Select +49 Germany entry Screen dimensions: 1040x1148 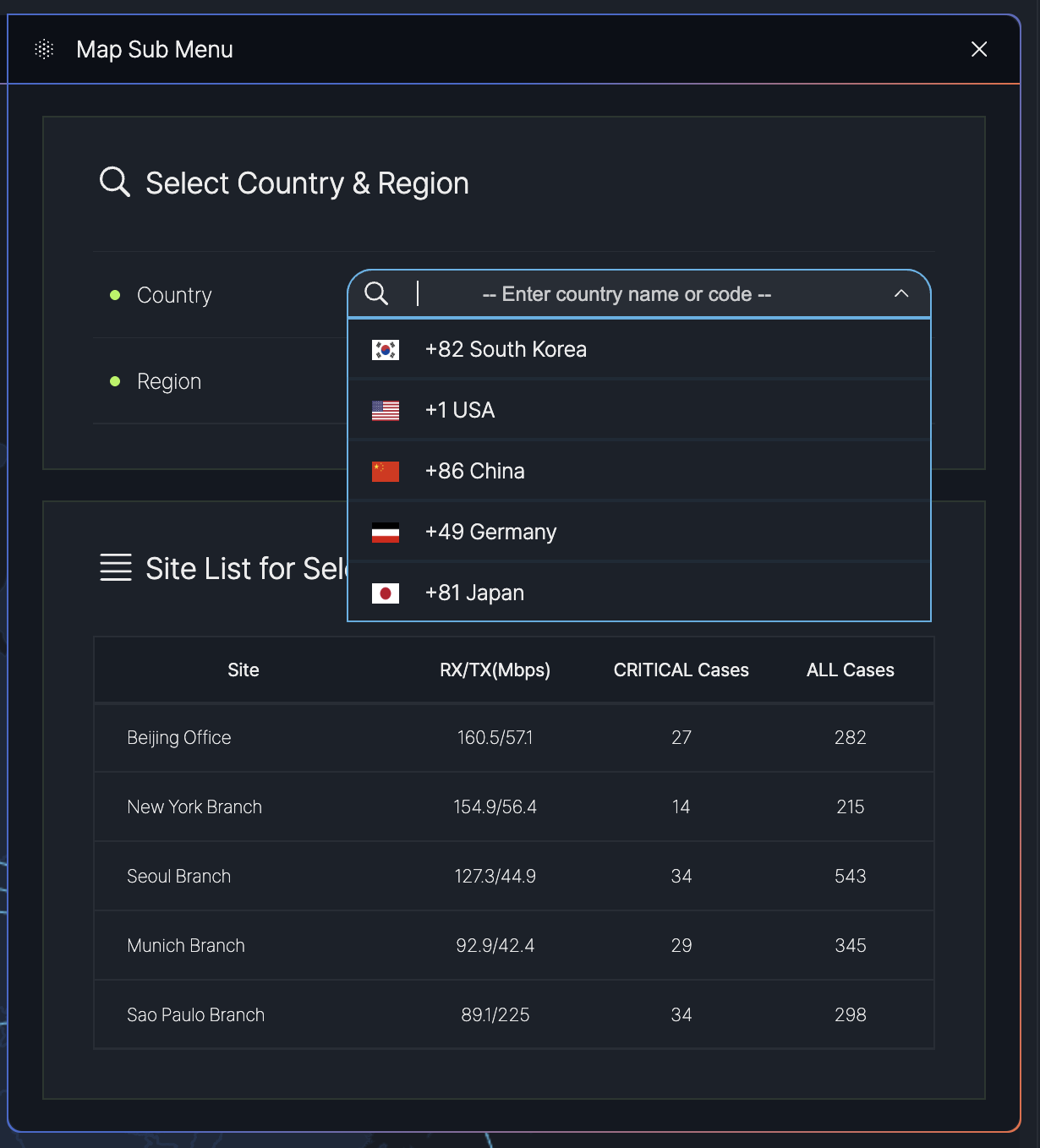490,533
